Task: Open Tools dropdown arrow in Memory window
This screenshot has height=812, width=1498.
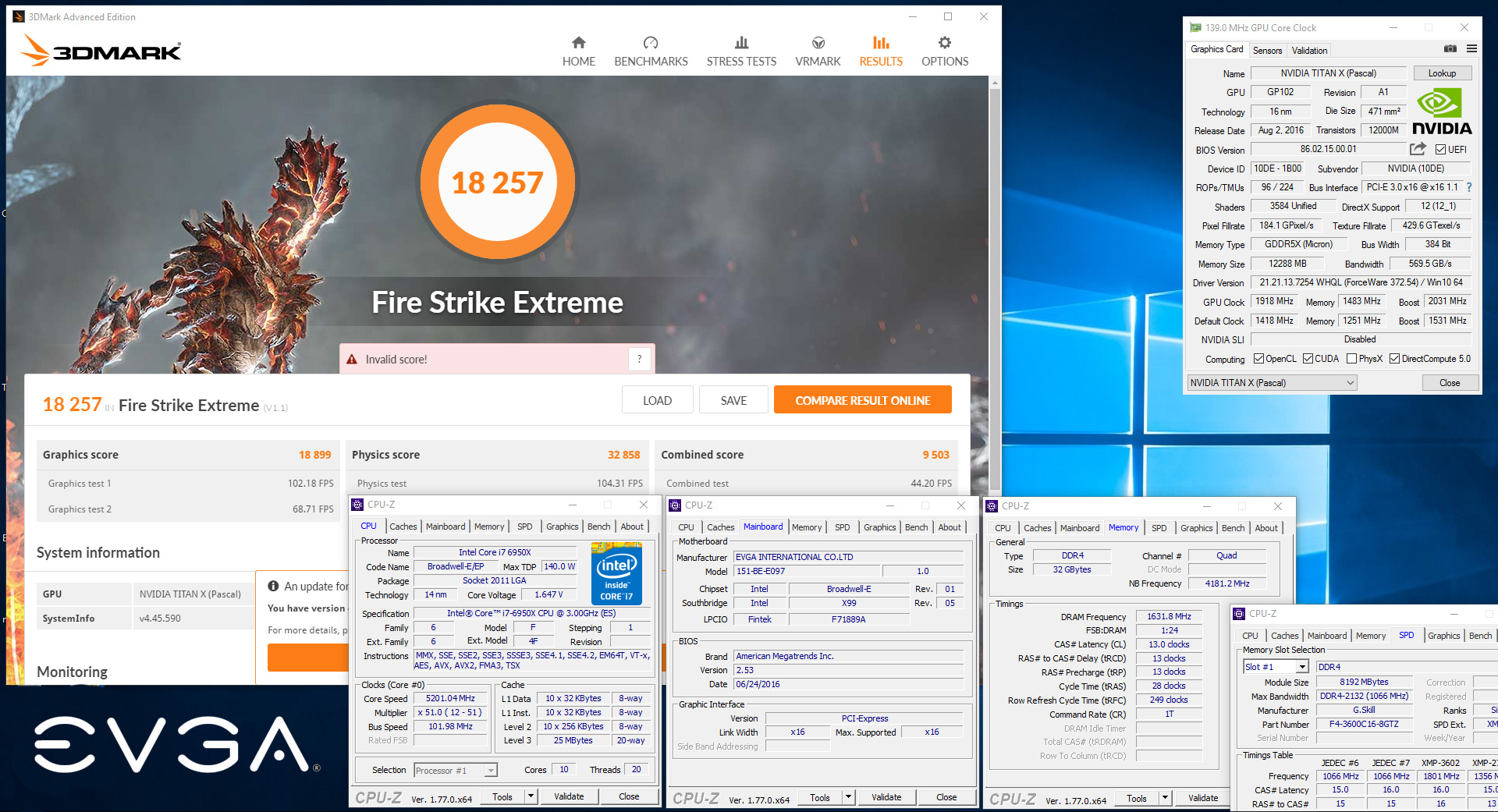Action: [x=1165, y=798]
